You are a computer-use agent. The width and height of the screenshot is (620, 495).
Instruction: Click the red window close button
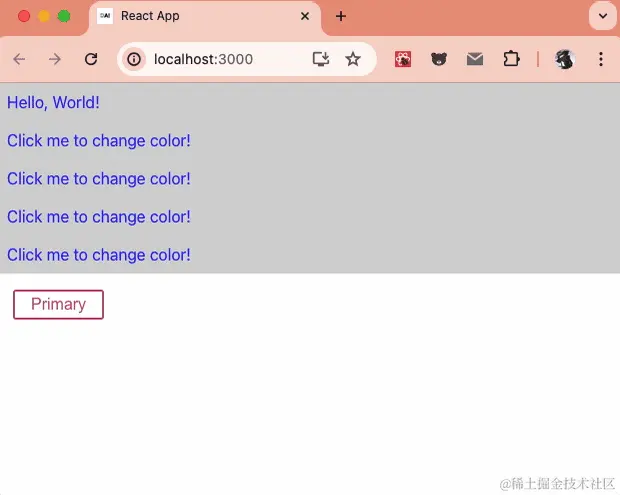point(24,16)
